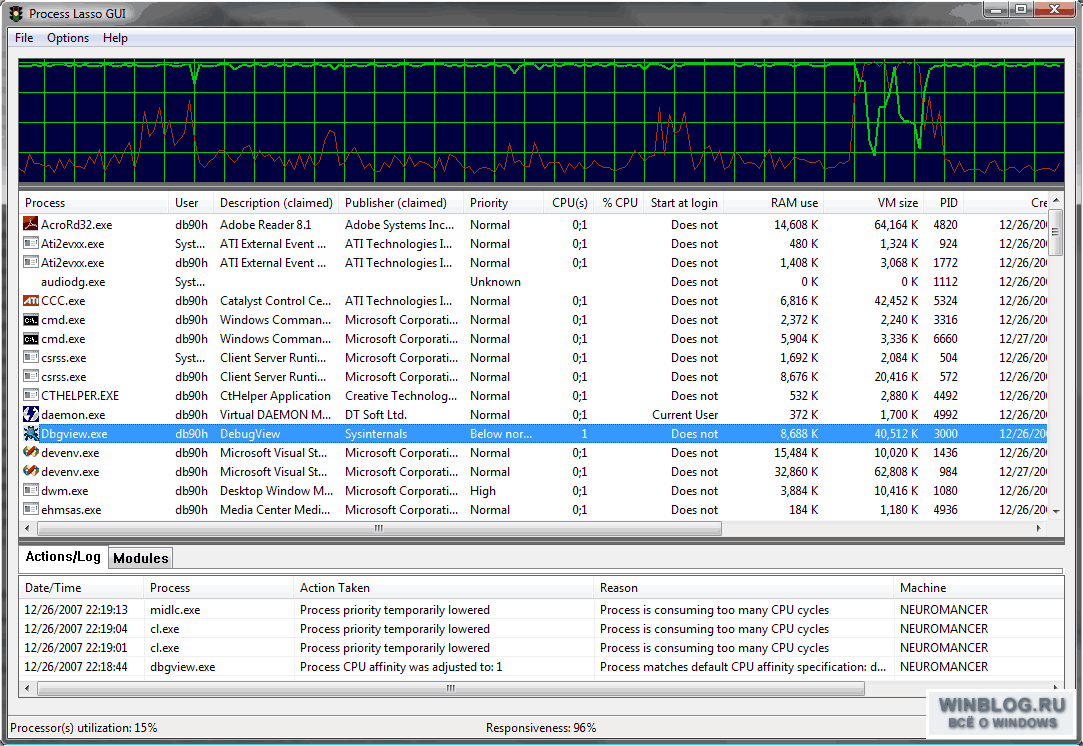Viewport: 1083px width, 746px height.
Task: Click the 'Current User' start at login cell
Action: click(685, 414)
